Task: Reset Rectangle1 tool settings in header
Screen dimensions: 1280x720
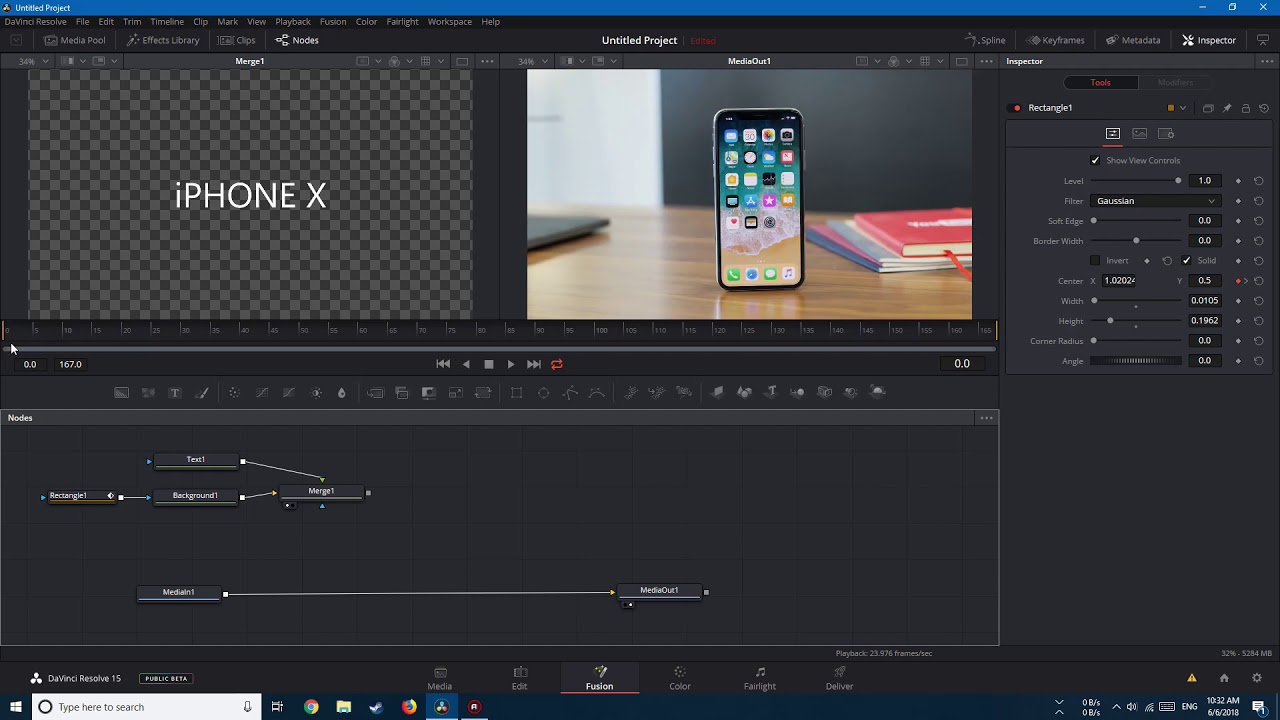Action: (x=1264, y=108)
